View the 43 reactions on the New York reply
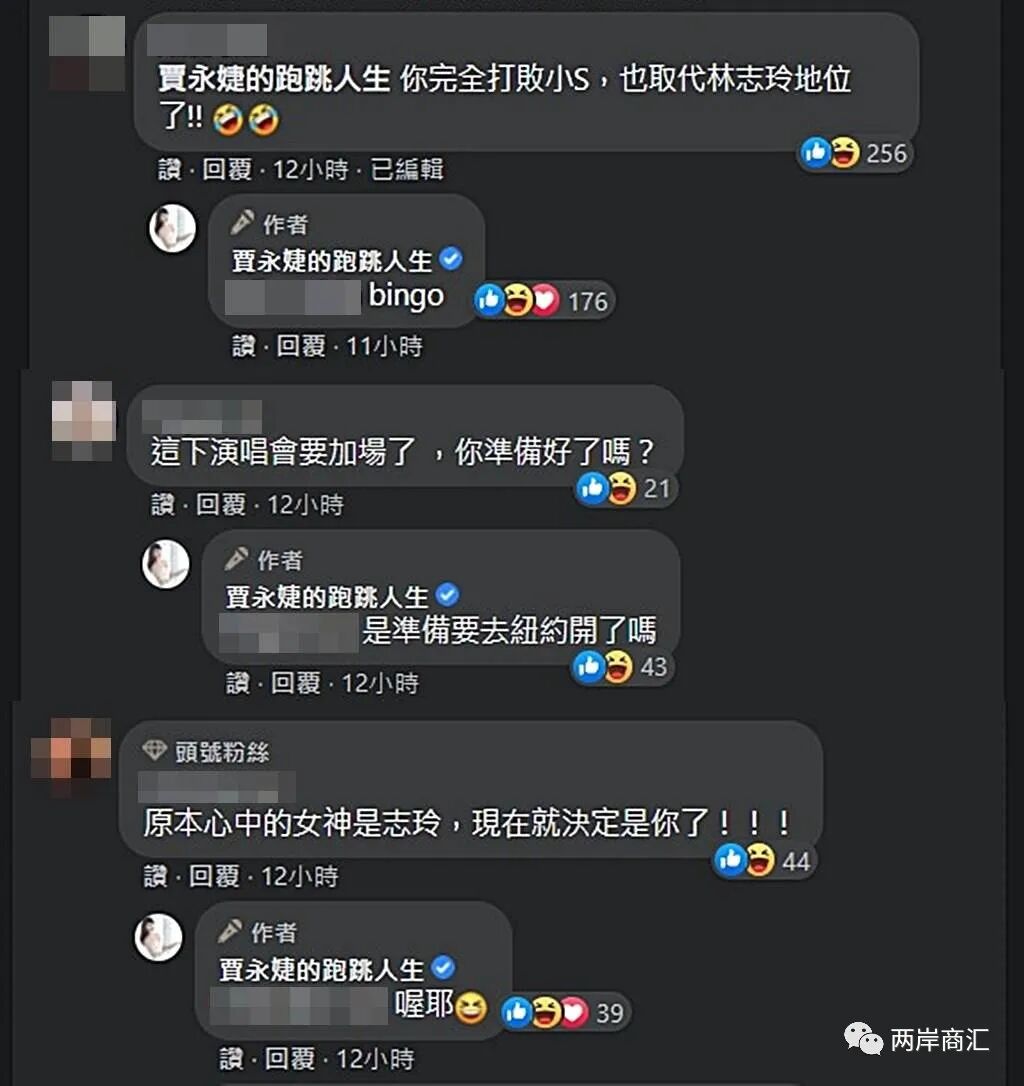1024x1086 pixels. coord(621,667)
